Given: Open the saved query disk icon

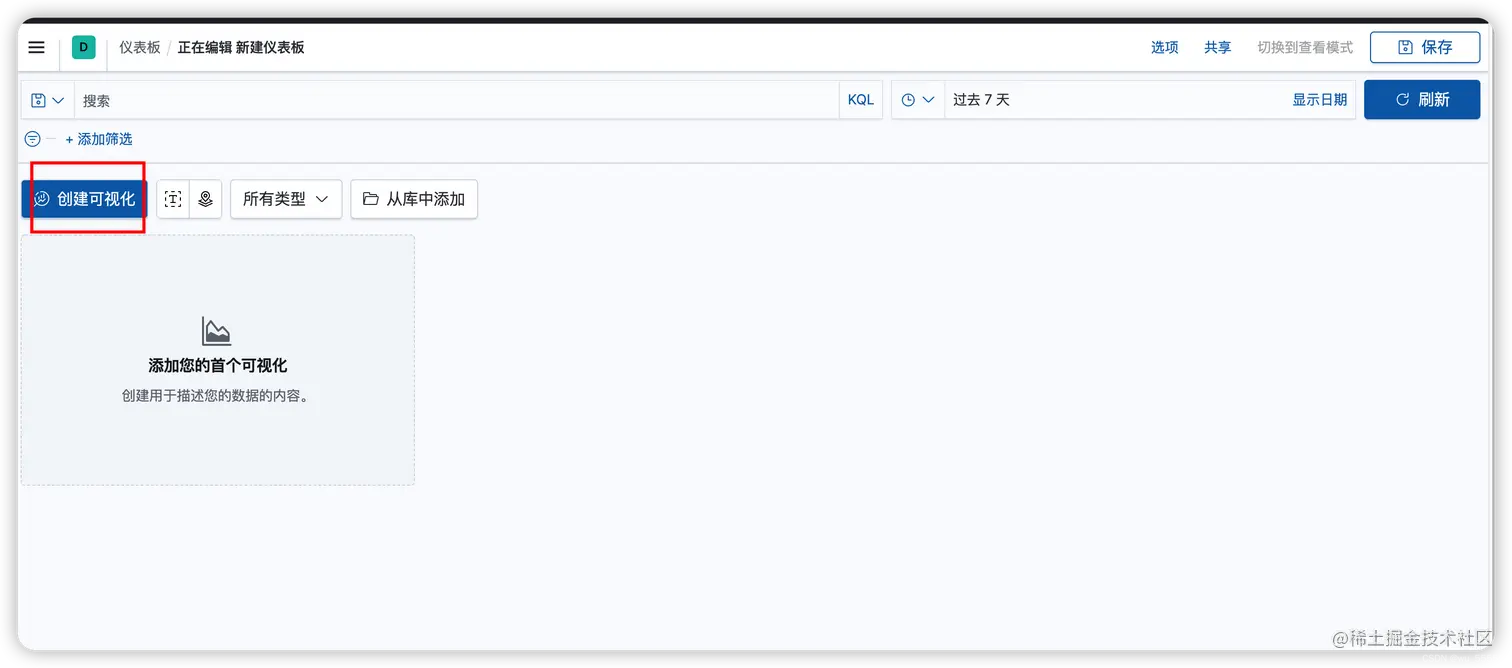Looking at the screenshot, I should pos(37,99).
